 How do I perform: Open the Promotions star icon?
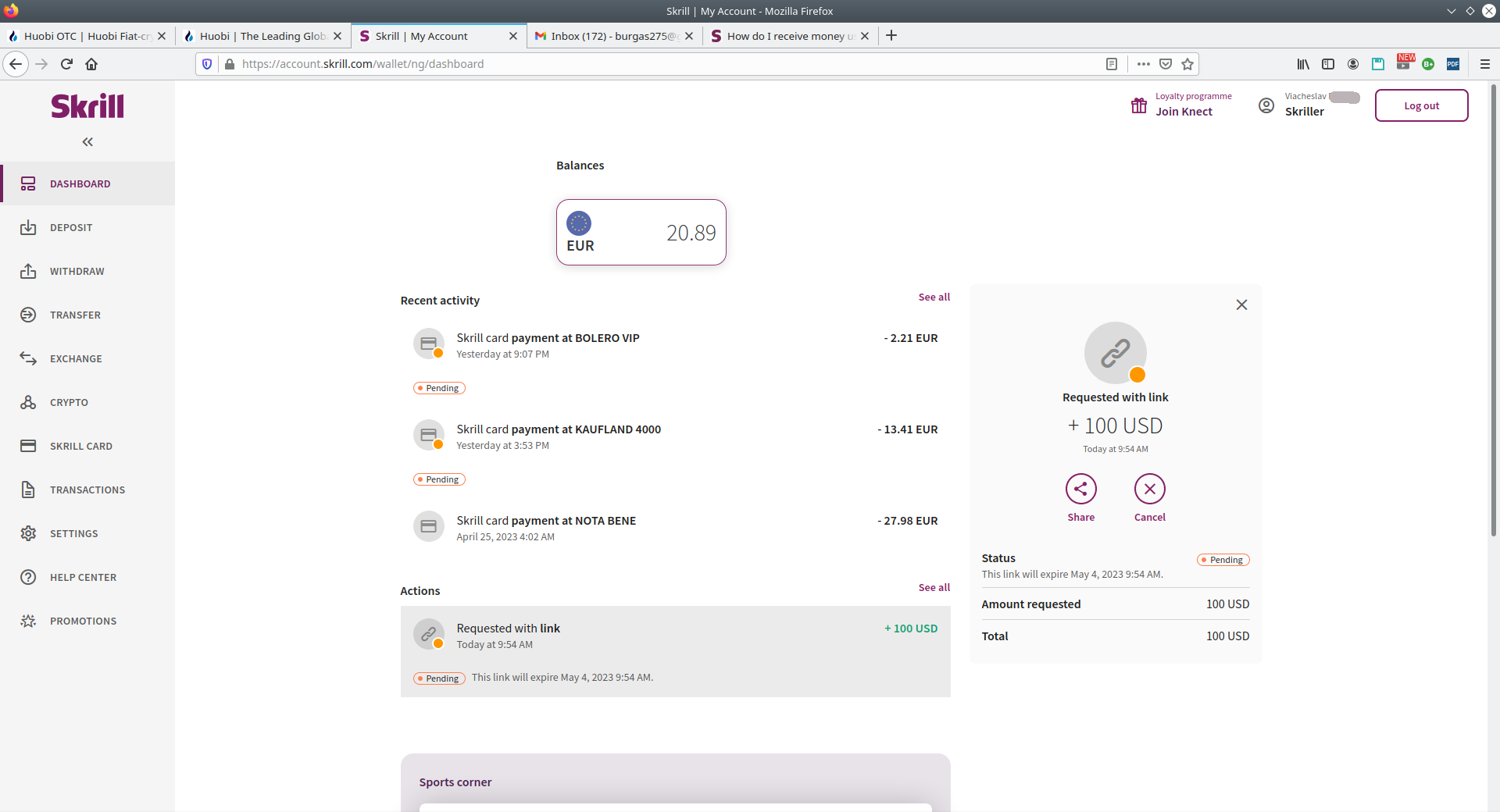[28, 621]
